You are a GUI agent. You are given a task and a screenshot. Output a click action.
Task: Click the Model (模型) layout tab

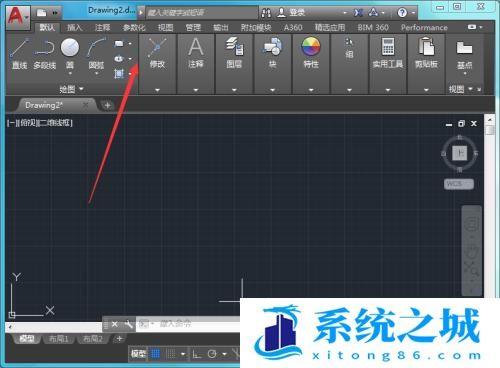[27, 339]
